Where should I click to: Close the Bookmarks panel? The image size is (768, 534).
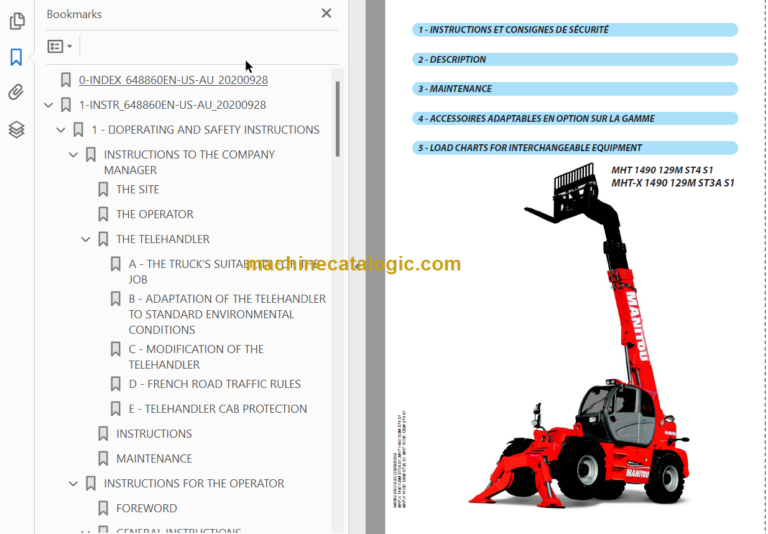click(x=326, y=13)
